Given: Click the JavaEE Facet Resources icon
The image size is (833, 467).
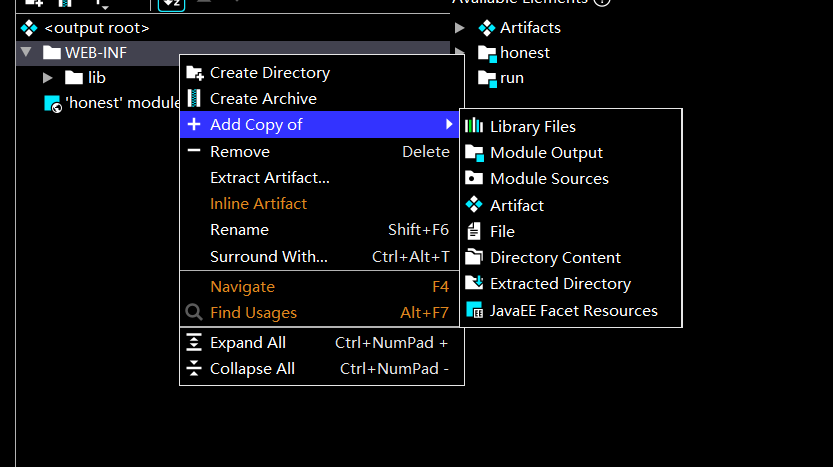Looking at the screenshot, I should (x=474, y=310).
